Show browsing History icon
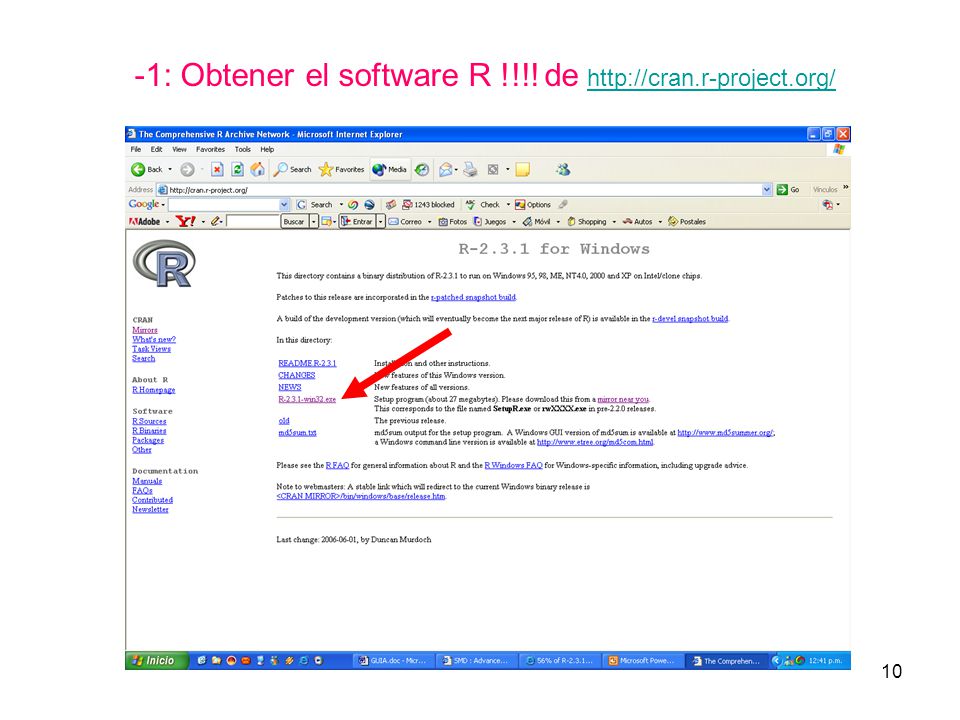 click(422, 170)
